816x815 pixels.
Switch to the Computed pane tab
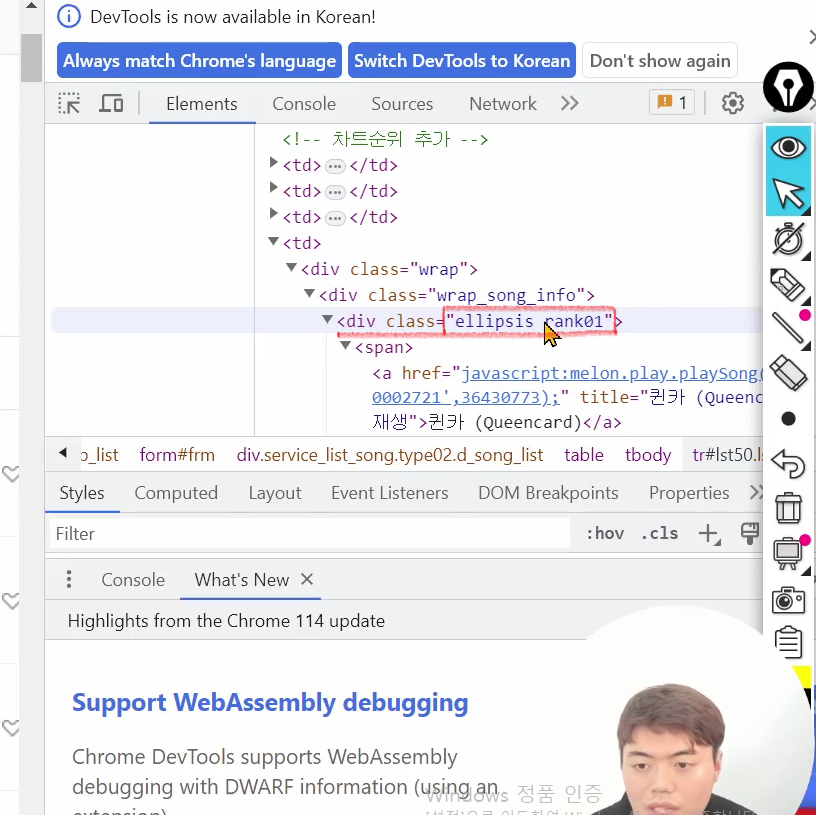[x=176, y=493]
